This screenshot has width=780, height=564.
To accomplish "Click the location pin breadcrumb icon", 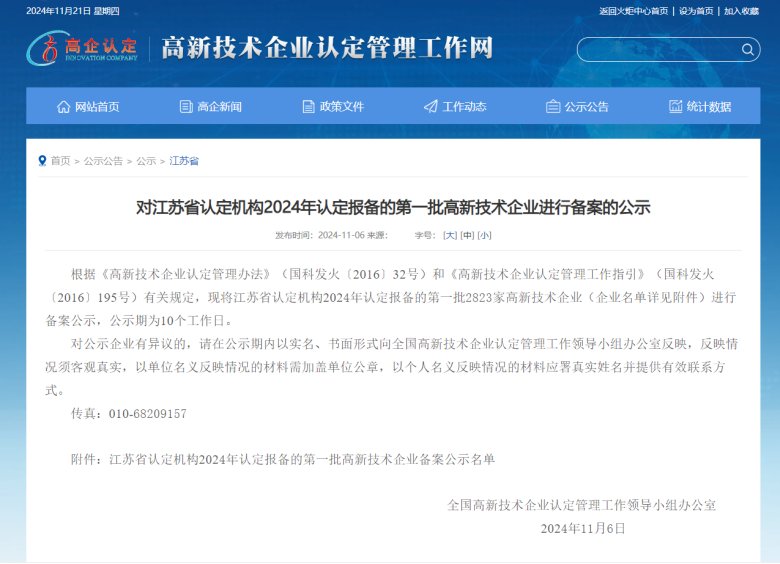I will pos(42,161).
